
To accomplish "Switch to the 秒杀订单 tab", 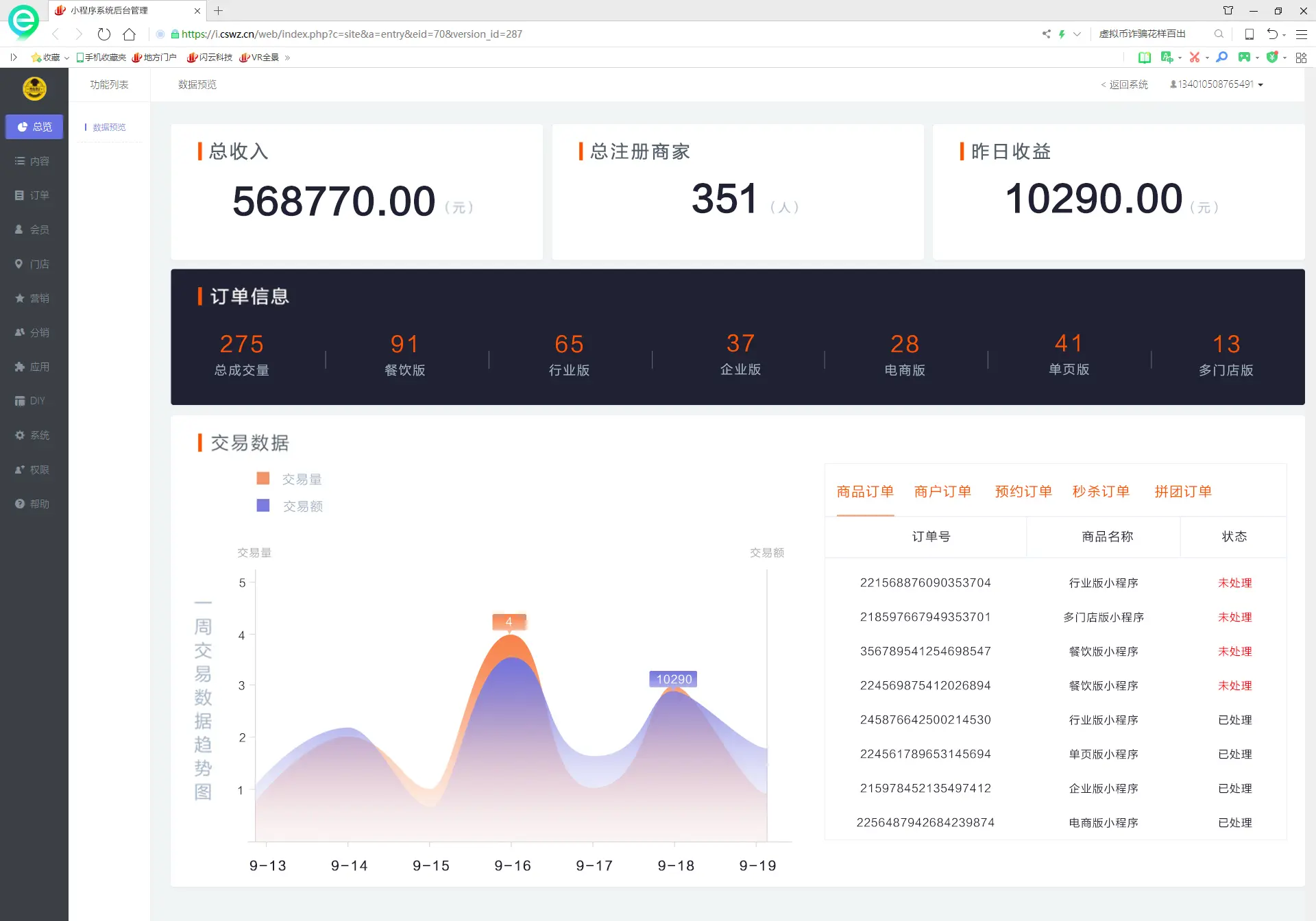I will [1101, 491].
